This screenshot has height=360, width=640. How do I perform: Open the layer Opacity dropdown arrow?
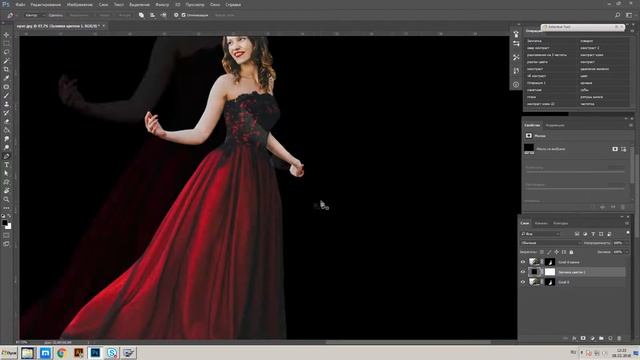click(x=627, y=243)
